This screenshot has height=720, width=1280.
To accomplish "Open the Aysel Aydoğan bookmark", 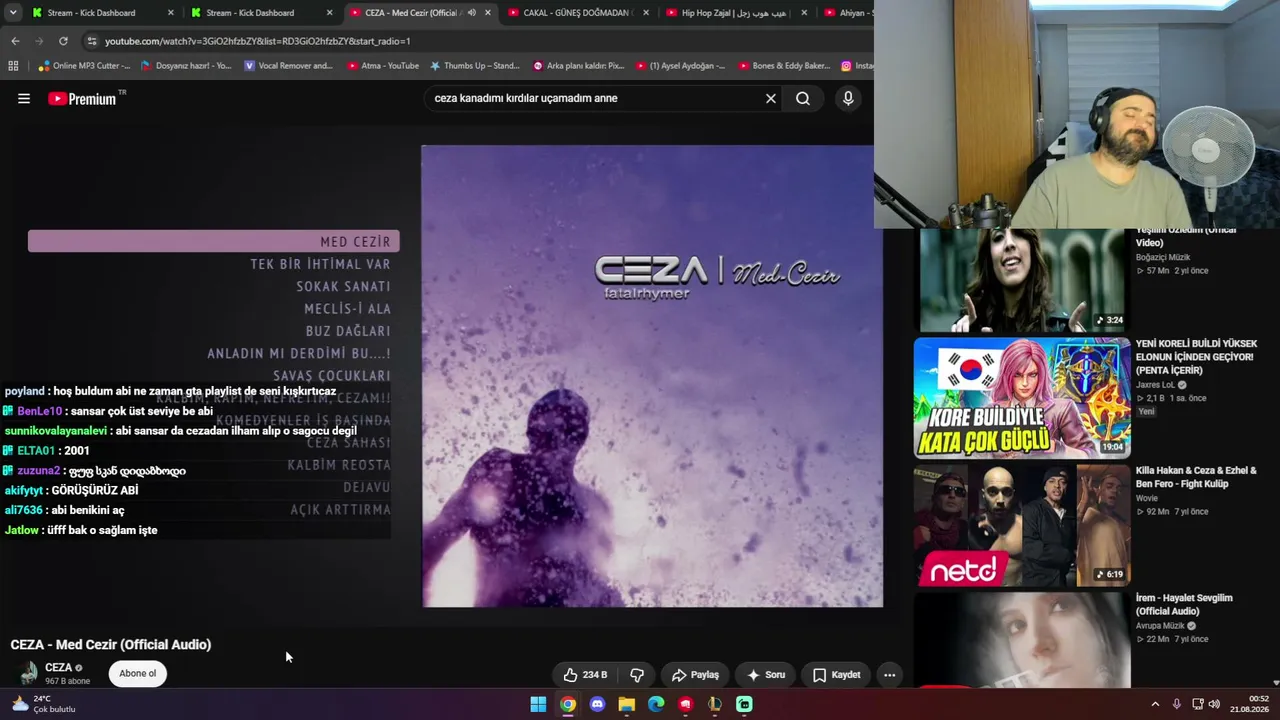I will tap(680, 66).
